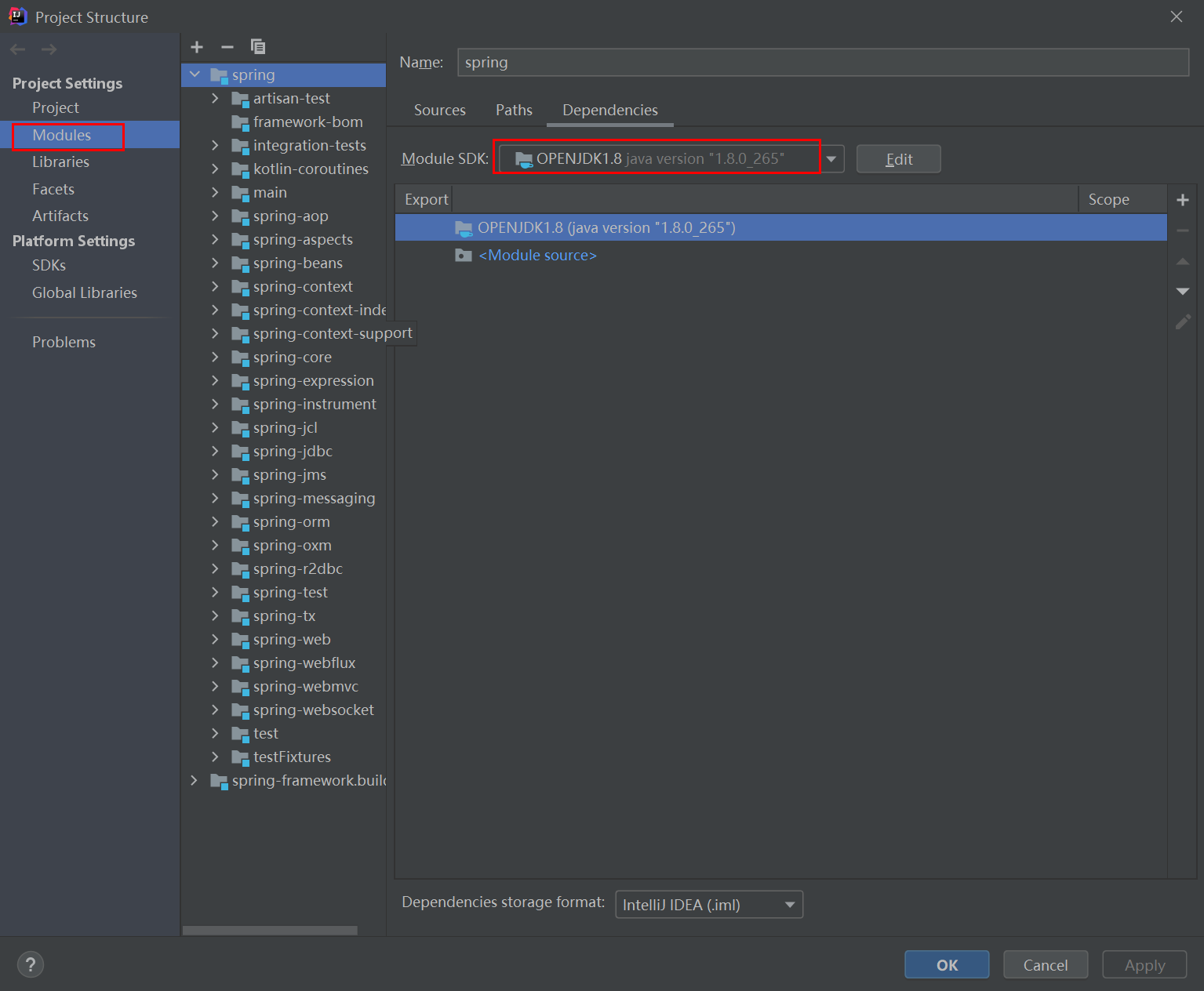Click the Export column header

[426, 199]
